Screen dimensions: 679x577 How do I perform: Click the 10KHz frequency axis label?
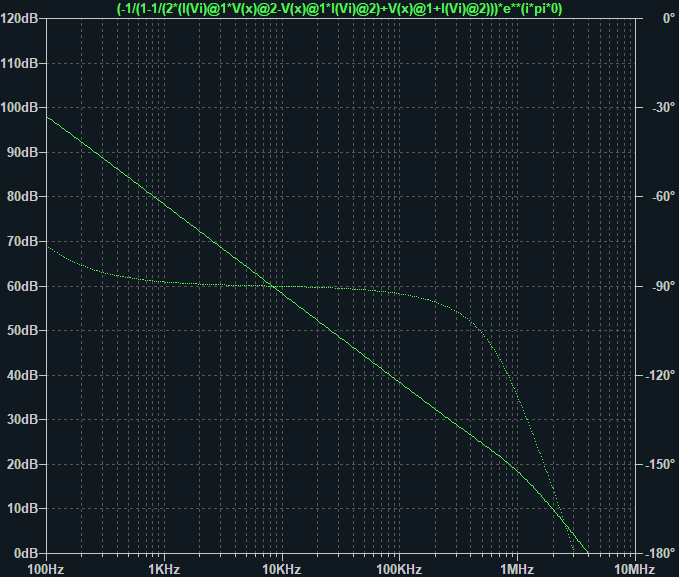coord(282,569)
